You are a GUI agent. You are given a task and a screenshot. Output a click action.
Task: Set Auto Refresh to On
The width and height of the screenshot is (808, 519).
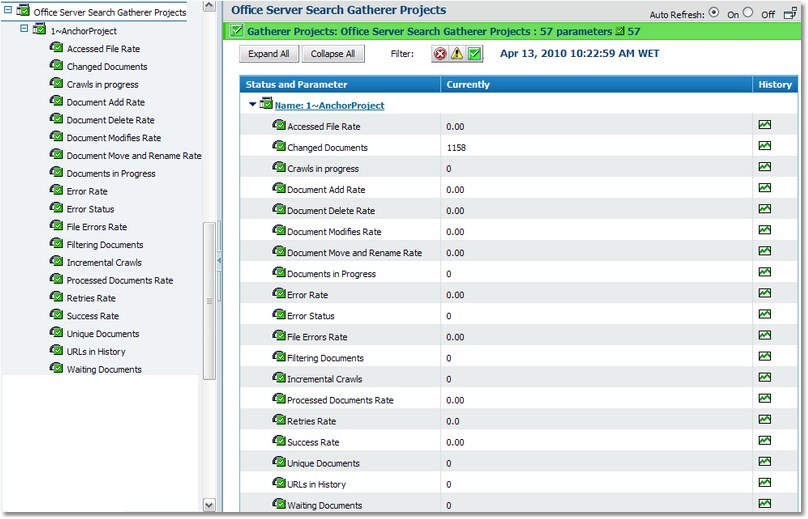[x=714, y=12]
